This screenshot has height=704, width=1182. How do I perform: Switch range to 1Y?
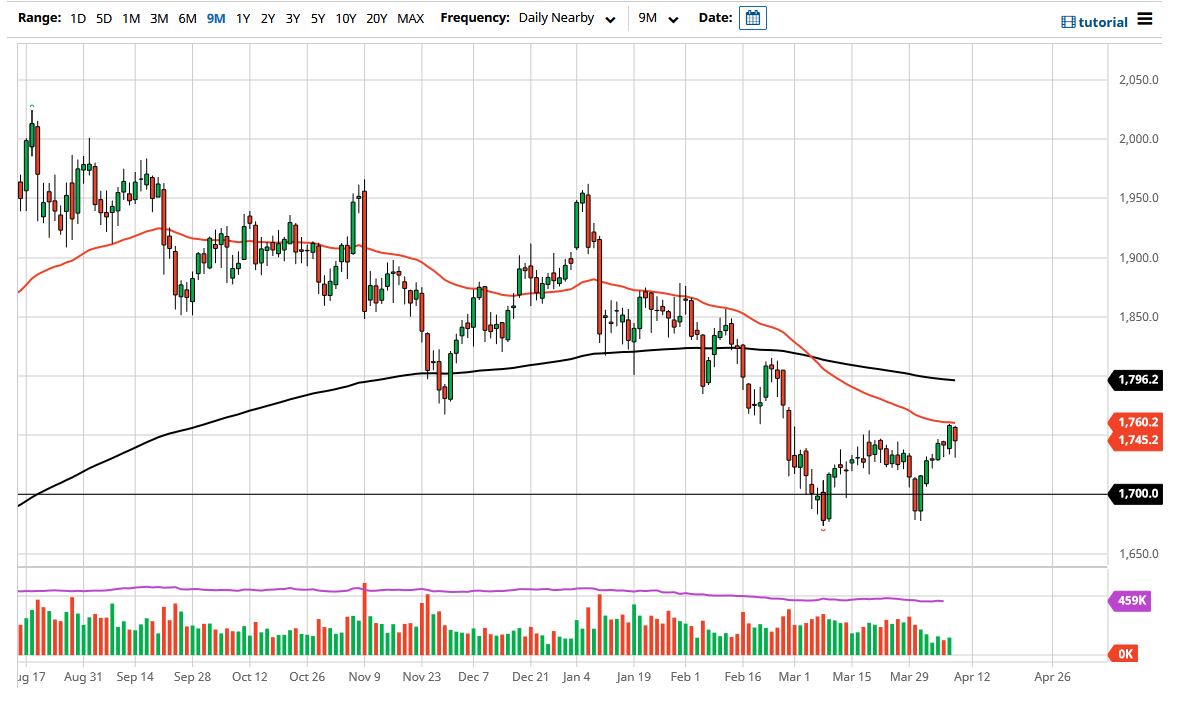[x=243, y=19]
